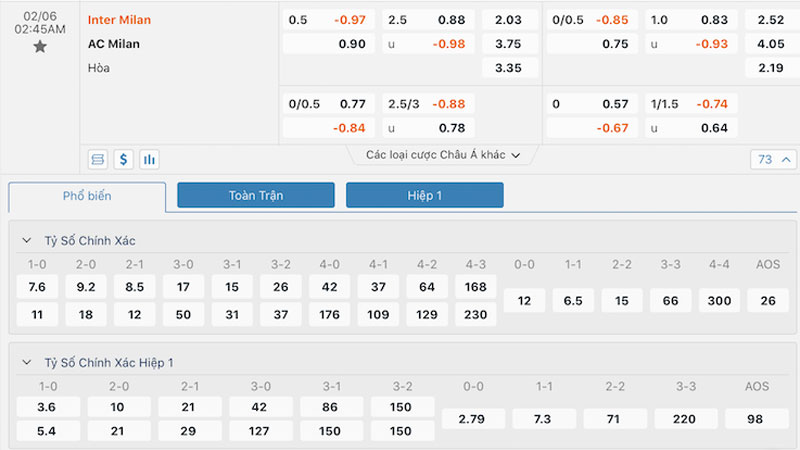
Task: Choose first-half draw odds 2.19
Action: point(772,68)
